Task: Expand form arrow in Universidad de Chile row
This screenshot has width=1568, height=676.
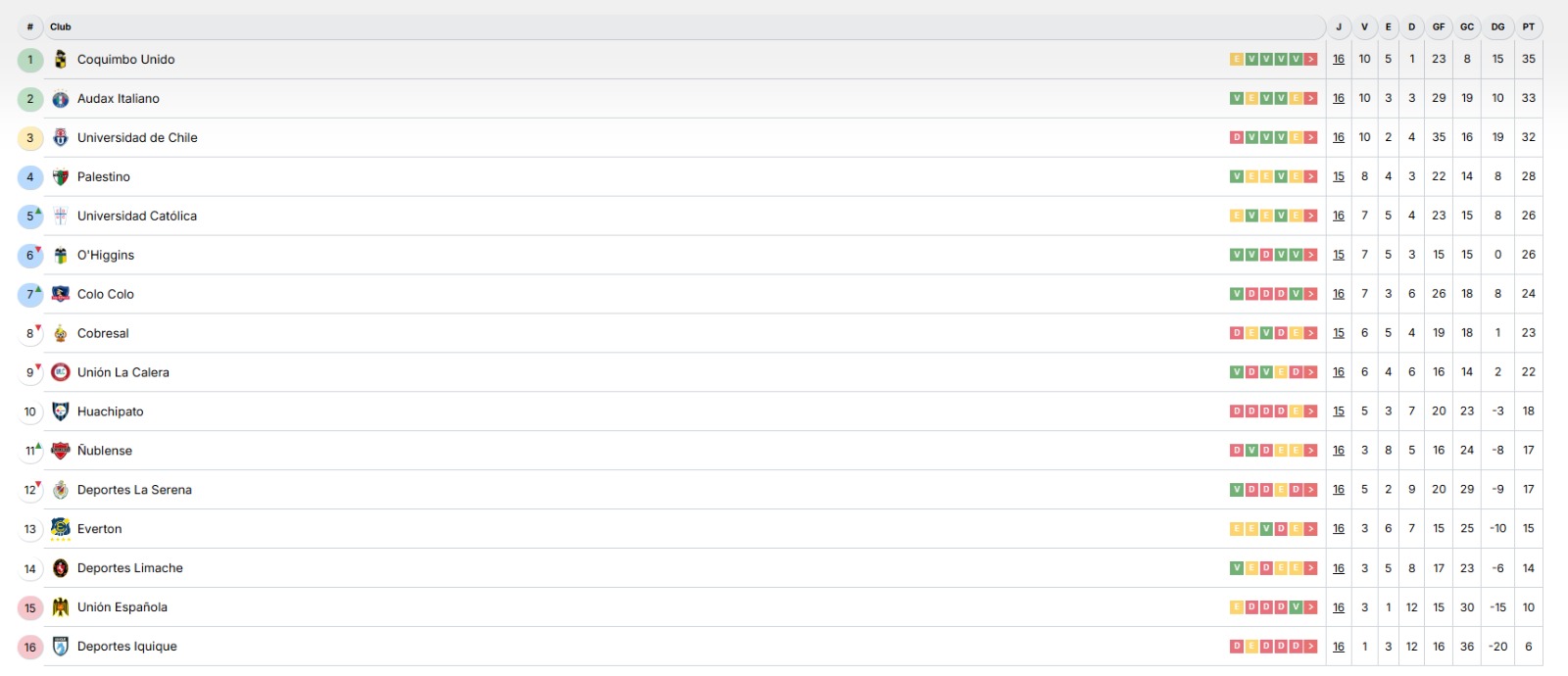Action: [1311, 137]
